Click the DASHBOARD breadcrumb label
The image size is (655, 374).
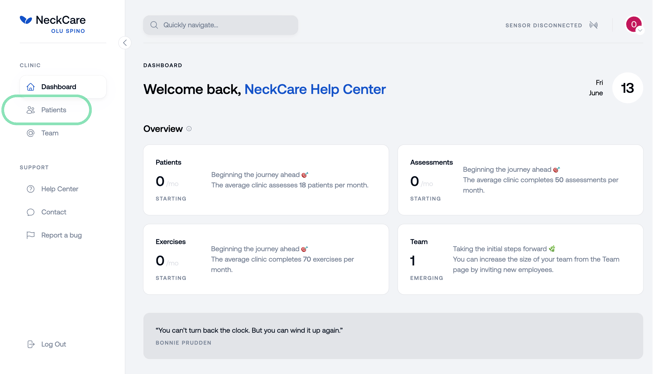[162, 65]
